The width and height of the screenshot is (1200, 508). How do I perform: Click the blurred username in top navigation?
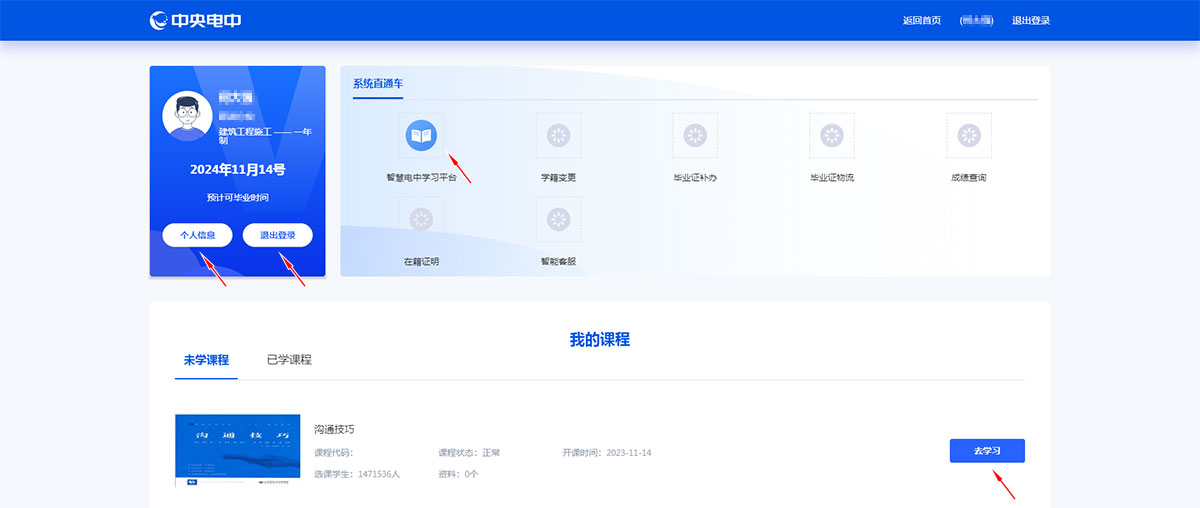976,20
